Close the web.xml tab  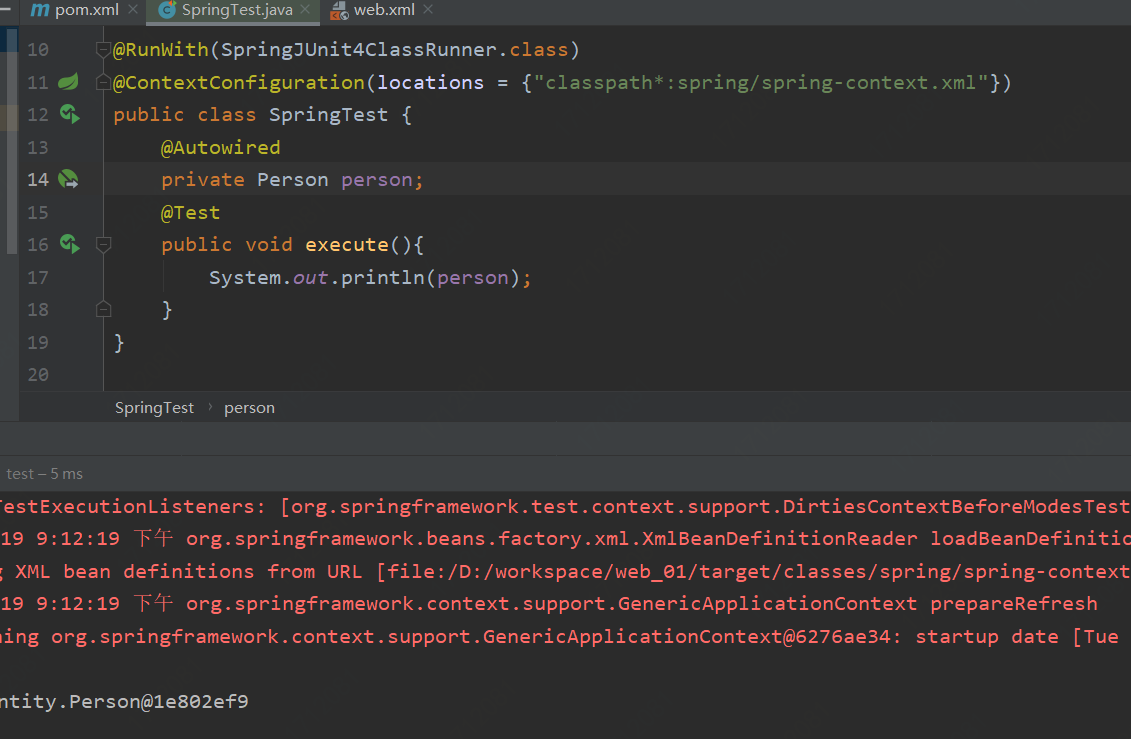point(428,9)
